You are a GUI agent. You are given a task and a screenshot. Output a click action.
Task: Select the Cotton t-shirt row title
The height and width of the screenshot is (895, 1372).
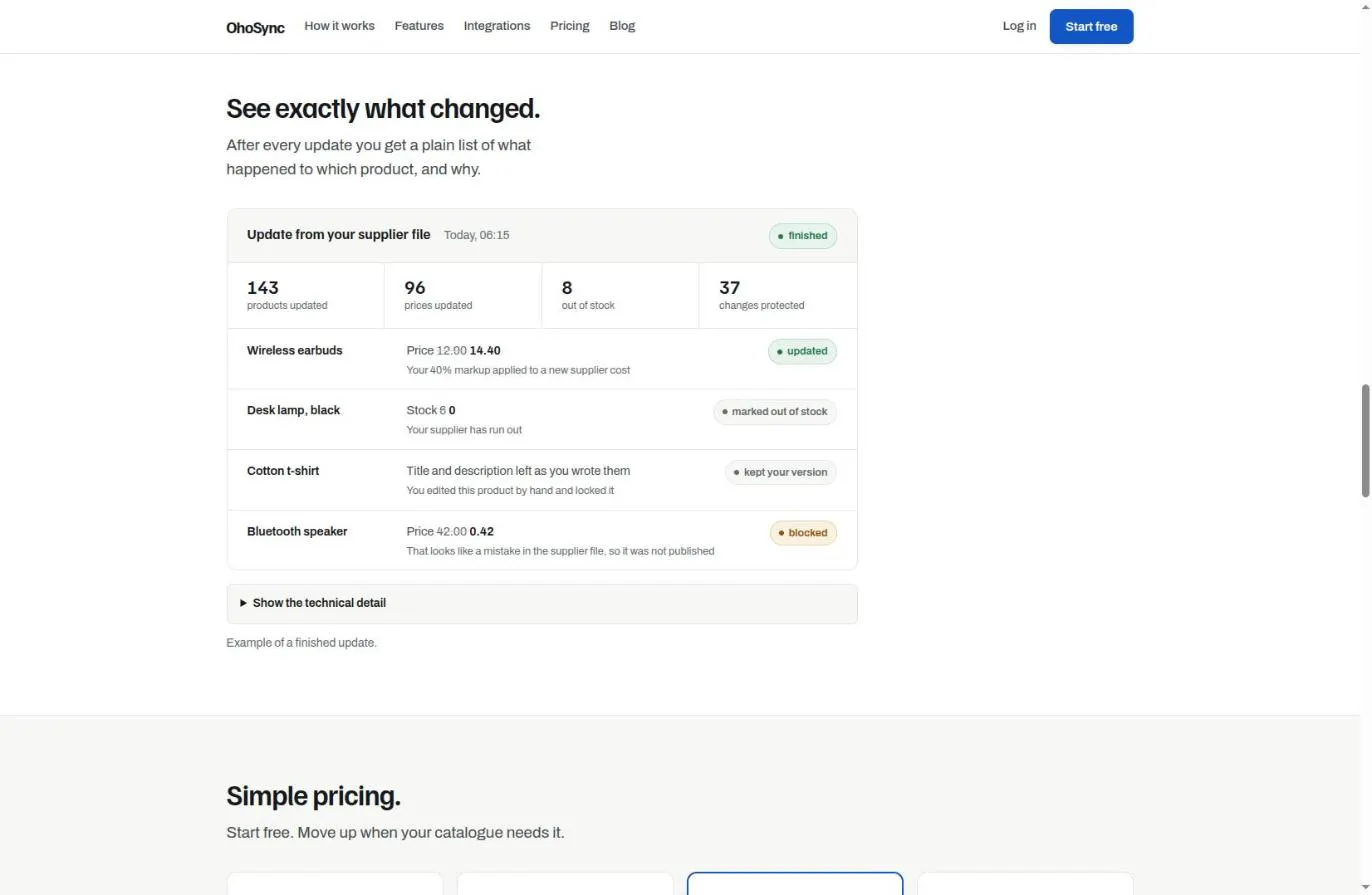(x=283, y=470)
